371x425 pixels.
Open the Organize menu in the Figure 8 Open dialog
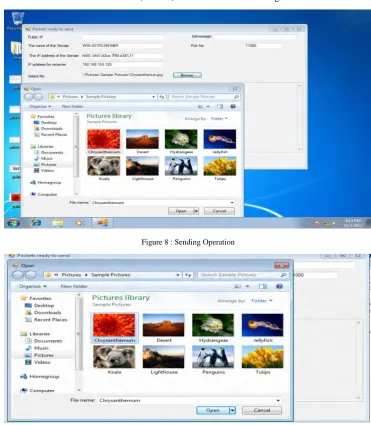(40, 106)
